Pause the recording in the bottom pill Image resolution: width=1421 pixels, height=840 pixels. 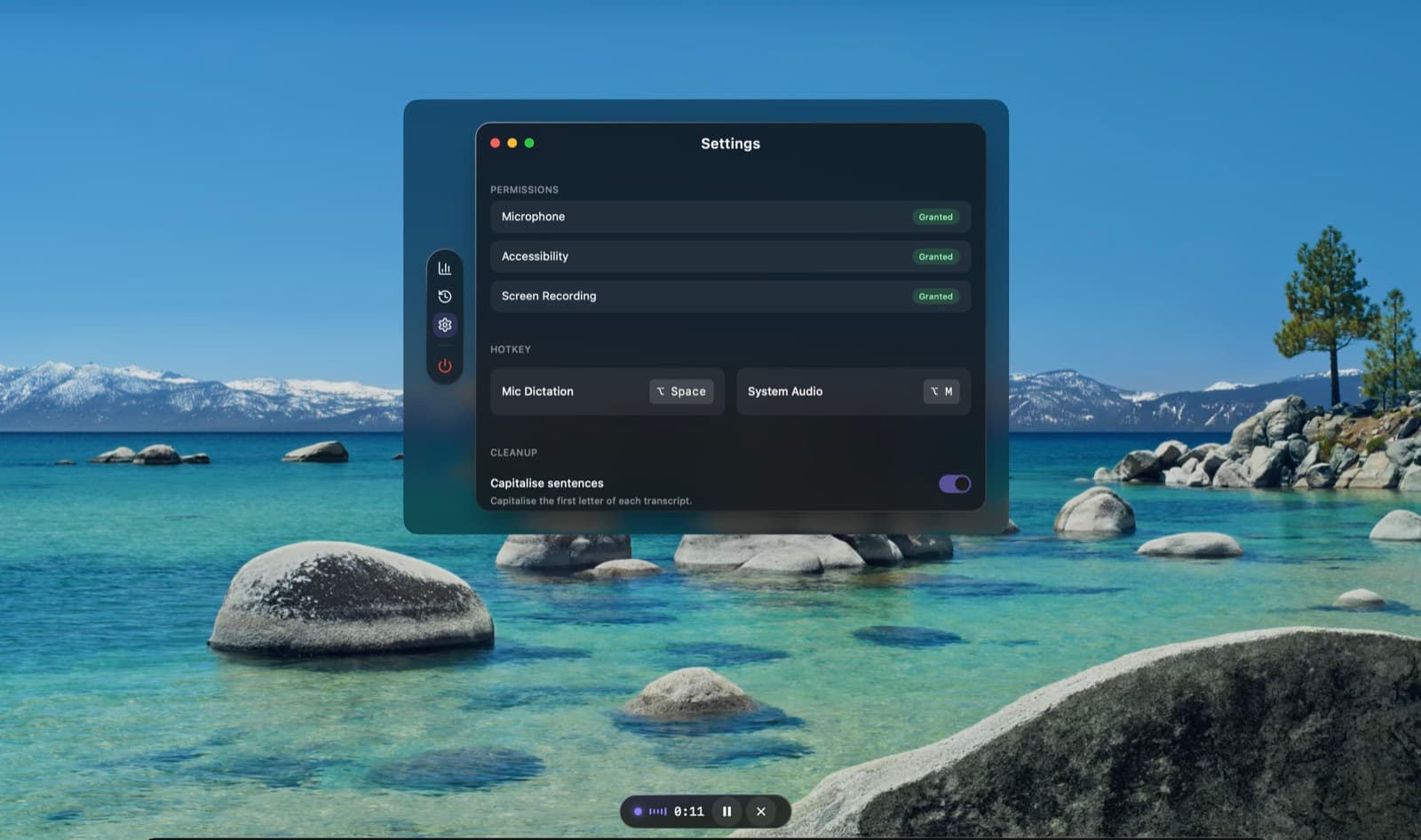click(726, 812)
